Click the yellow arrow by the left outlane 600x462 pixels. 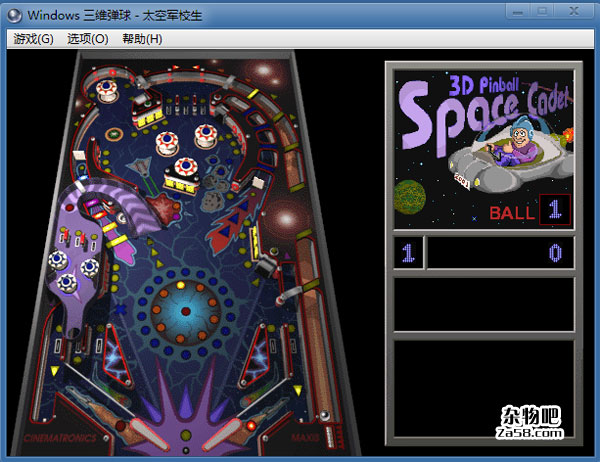coord(55,371)
